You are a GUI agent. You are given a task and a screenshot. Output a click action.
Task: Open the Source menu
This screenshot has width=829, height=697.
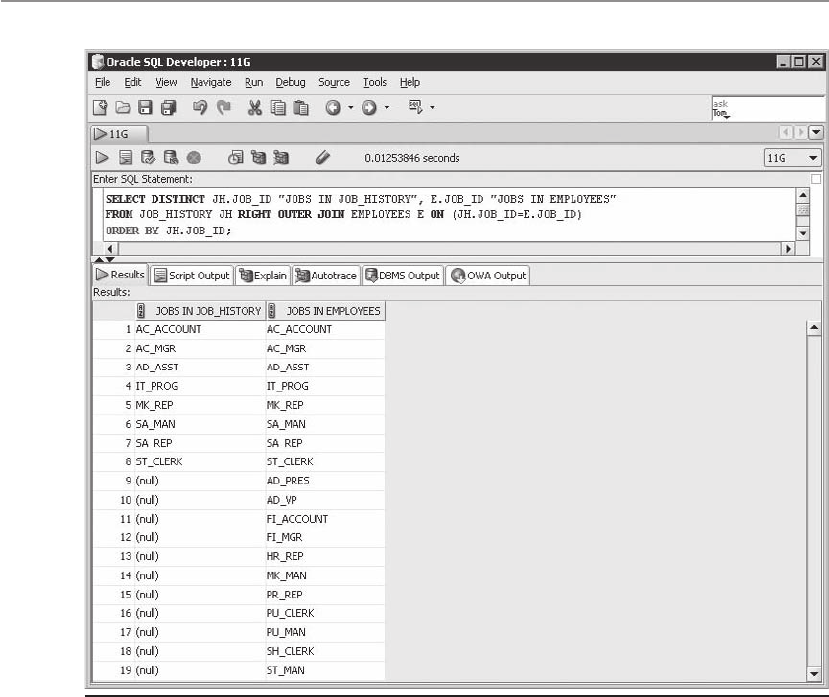click(x=334, y=82)
